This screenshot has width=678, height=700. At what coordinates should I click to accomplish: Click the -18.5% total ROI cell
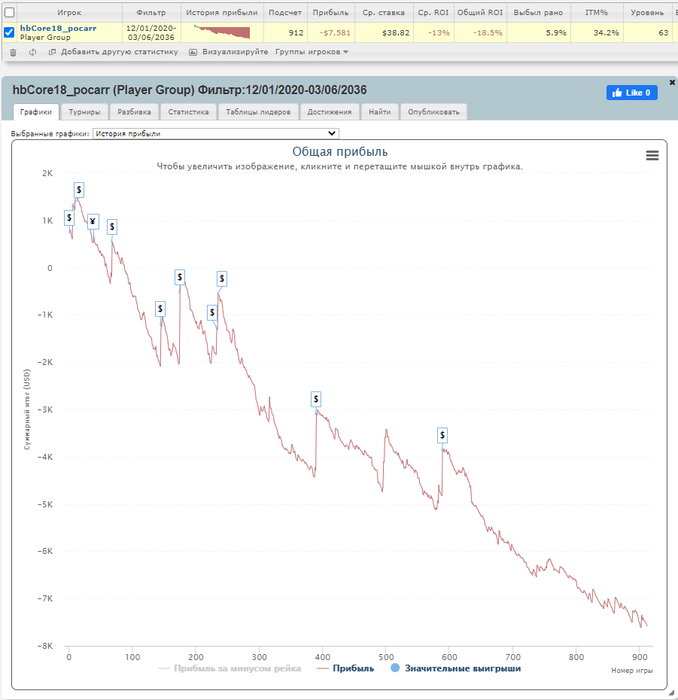(x=480, y=33)
